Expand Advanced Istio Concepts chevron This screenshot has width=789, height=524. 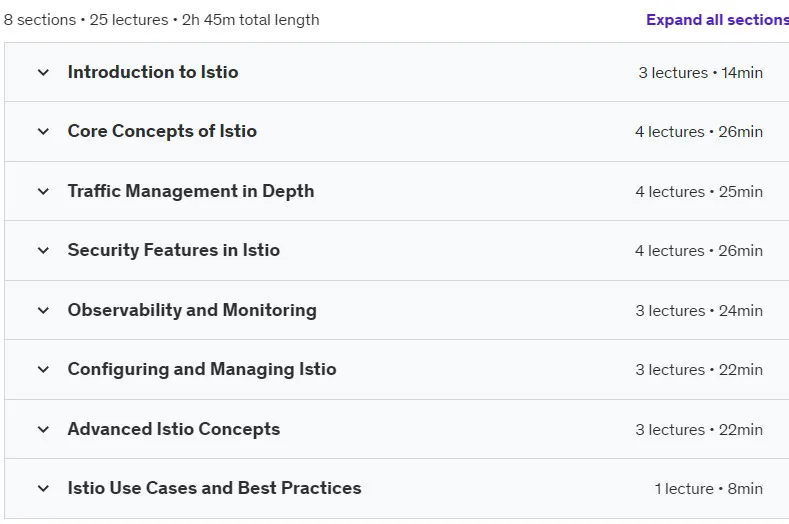pyautogui.click(x=43, y=429)
